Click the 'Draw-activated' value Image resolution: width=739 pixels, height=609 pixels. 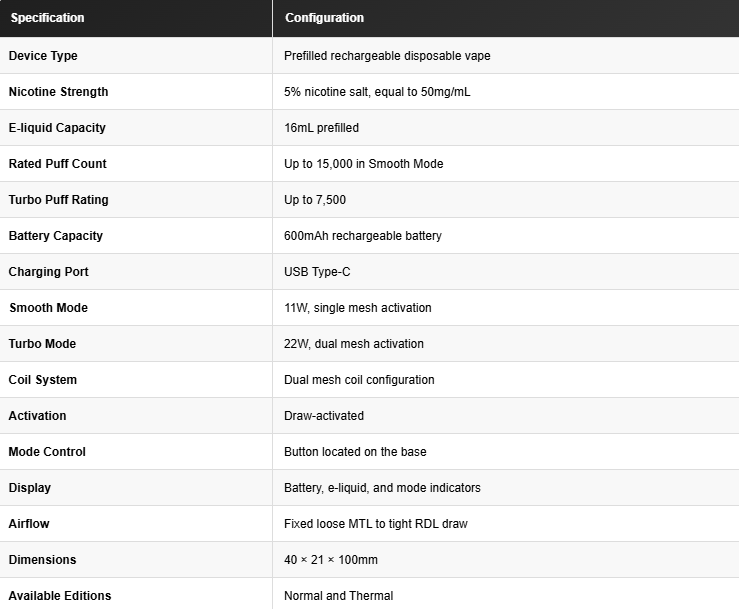point(324,416)
